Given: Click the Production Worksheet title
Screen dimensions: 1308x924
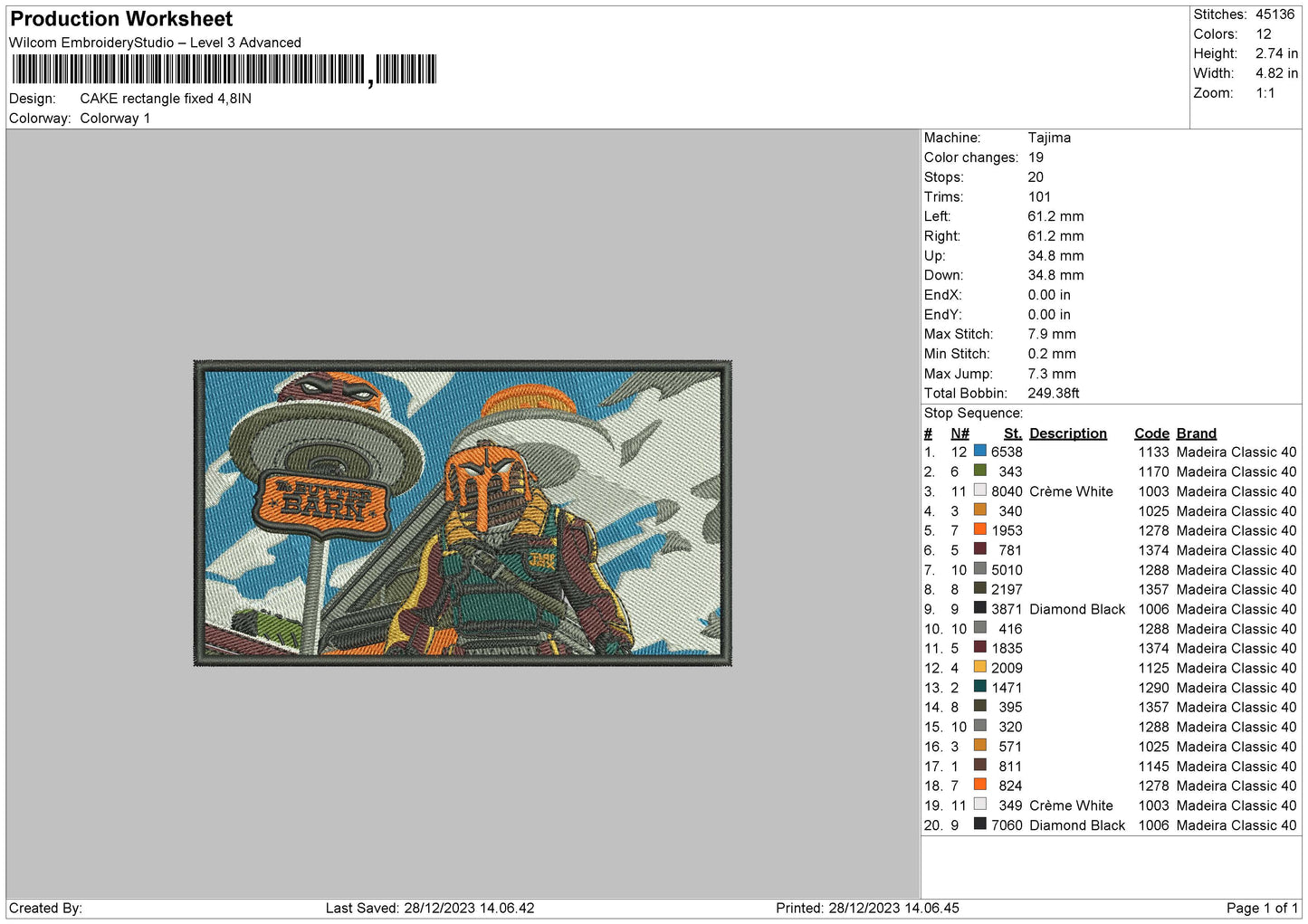Looking at the screenshot, I should point(121,19).
